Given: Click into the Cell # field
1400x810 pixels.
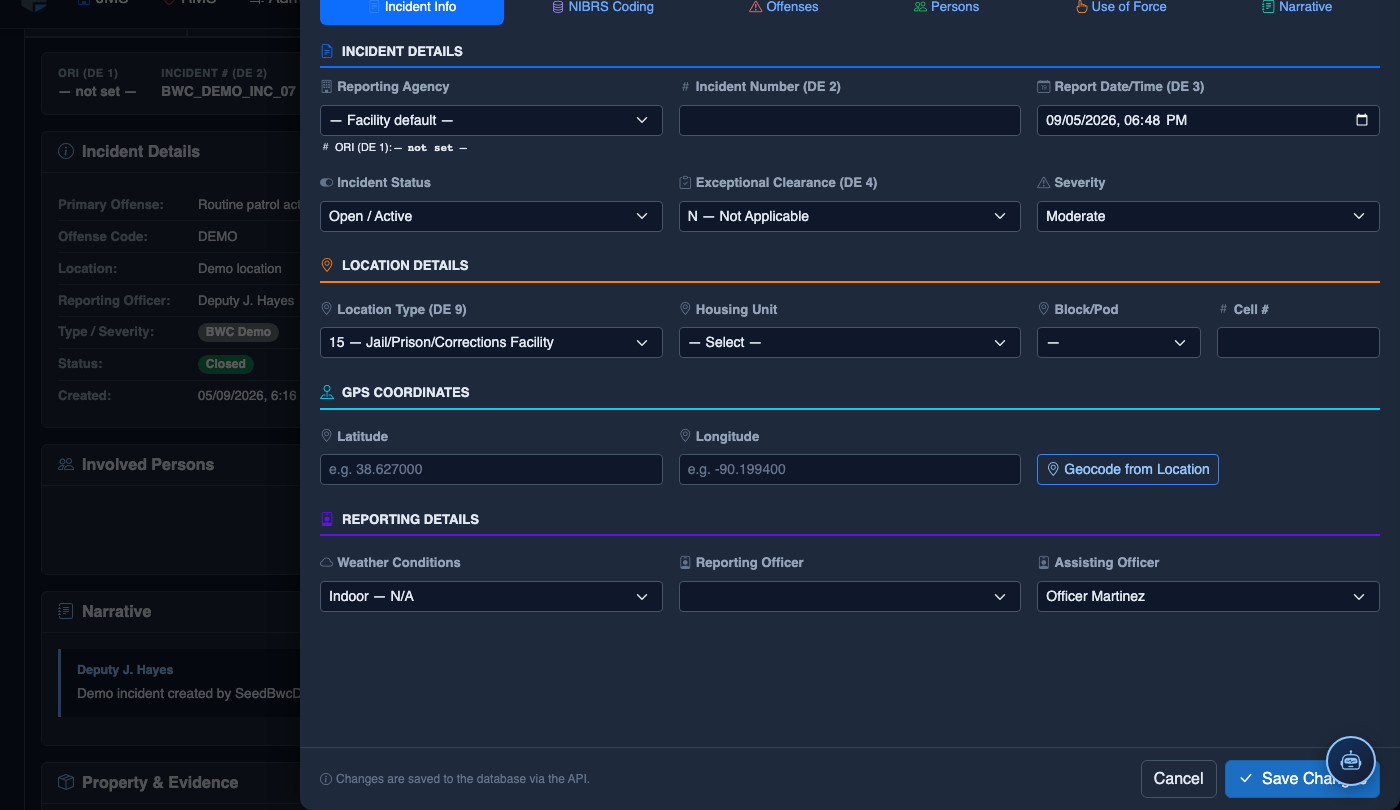Looking at the screenshot, I should pyautogui.click(x=1298, y=342).
